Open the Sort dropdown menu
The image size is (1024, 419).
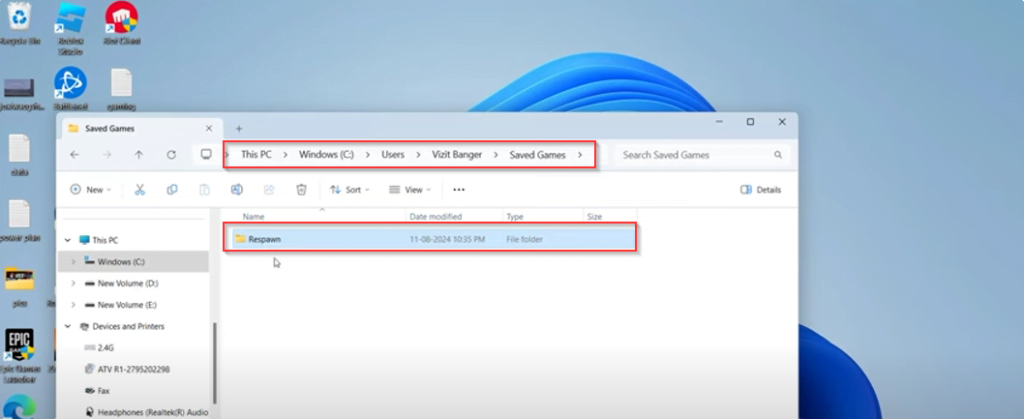pos(349,189)
